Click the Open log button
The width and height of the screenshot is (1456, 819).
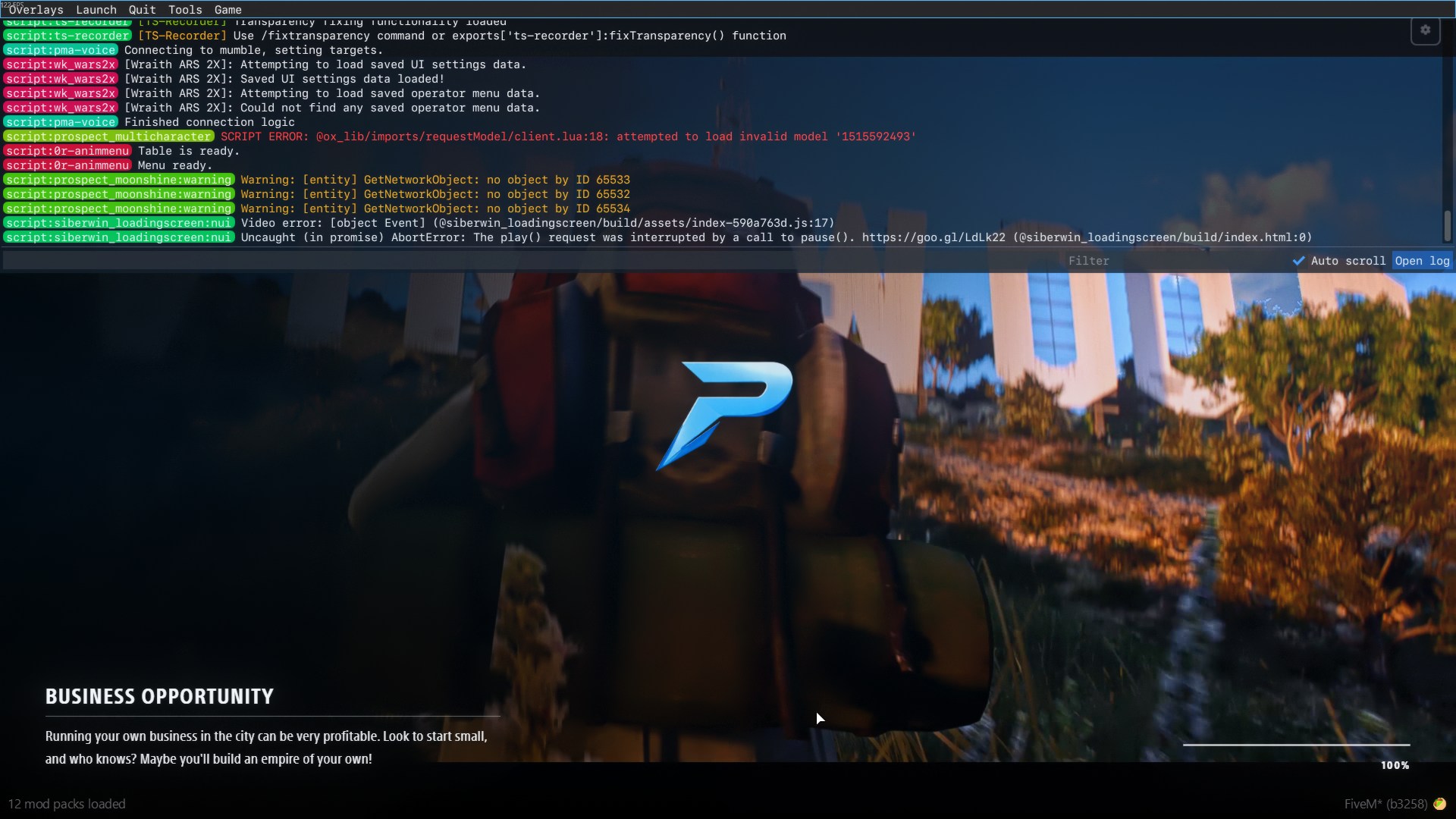pos(1422,261)
